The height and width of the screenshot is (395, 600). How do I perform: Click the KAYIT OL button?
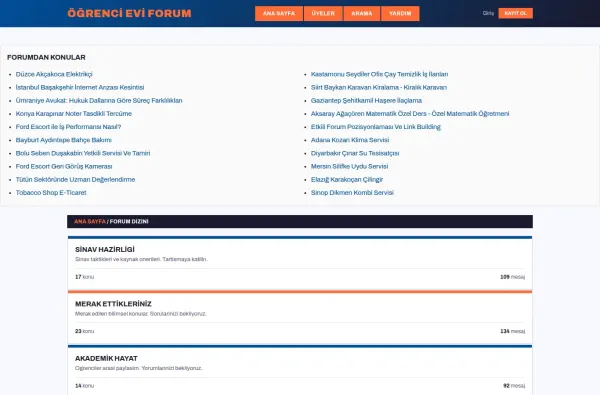(515, 13)
